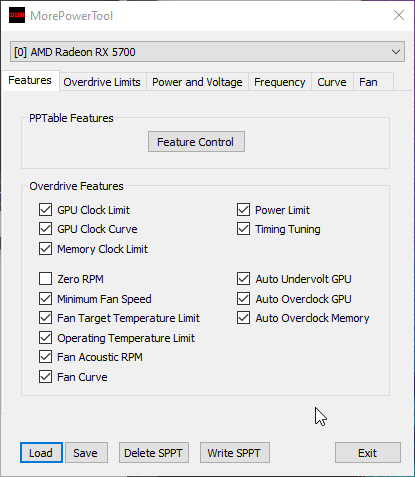Switch to the Overdrive Limits tab

[x=102, y=82]
